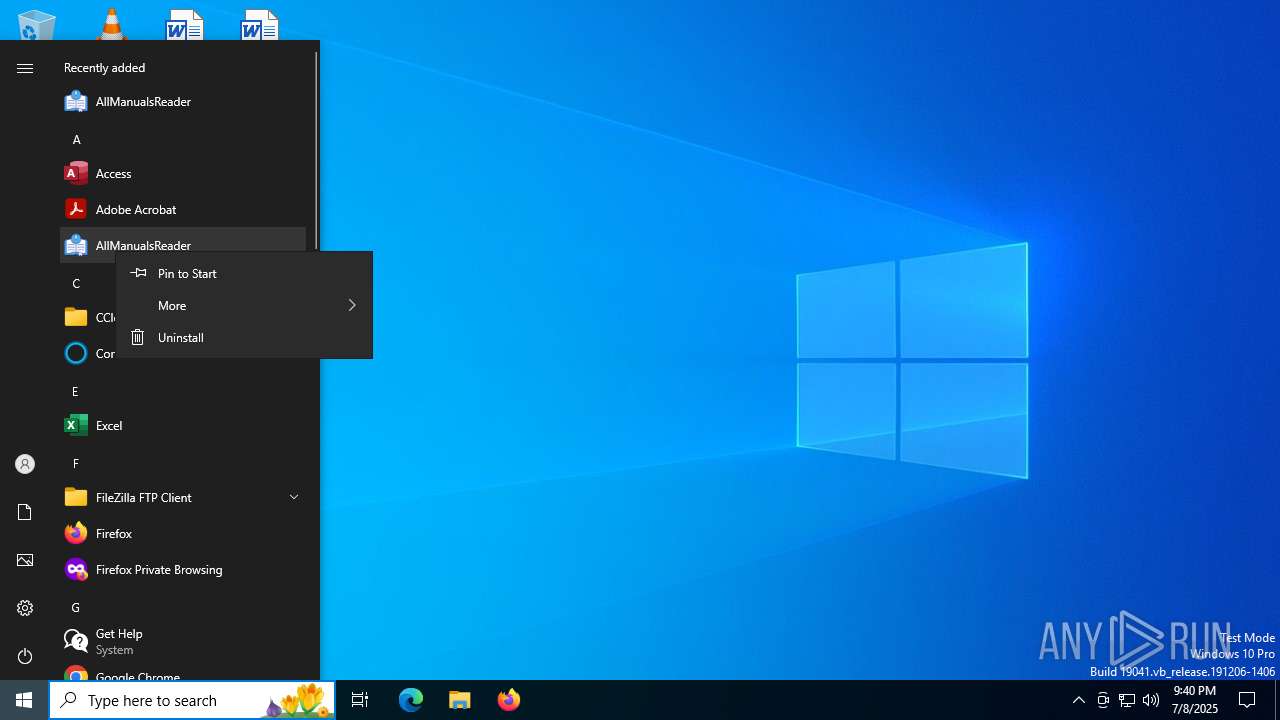
Task: Open Firefox from the taskbar
Action: (509, 700)
